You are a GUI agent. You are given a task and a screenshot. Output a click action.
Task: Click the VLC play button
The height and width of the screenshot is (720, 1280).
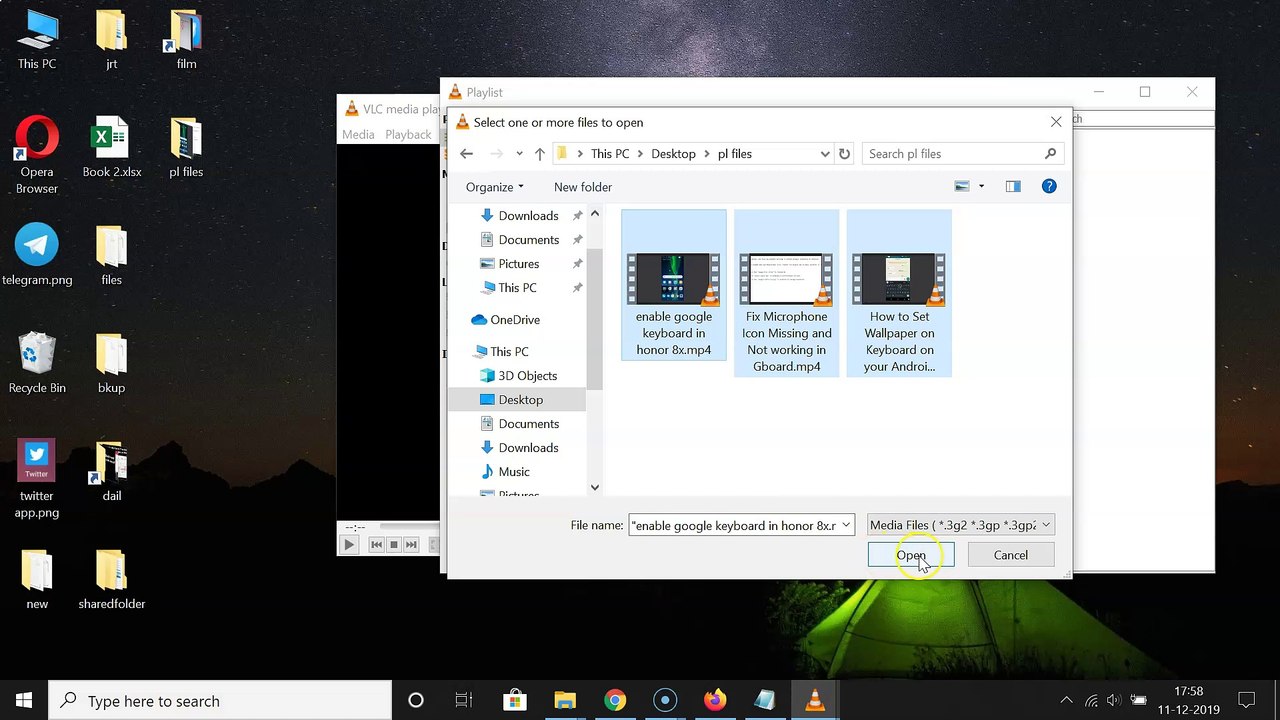tap(349, 545)
